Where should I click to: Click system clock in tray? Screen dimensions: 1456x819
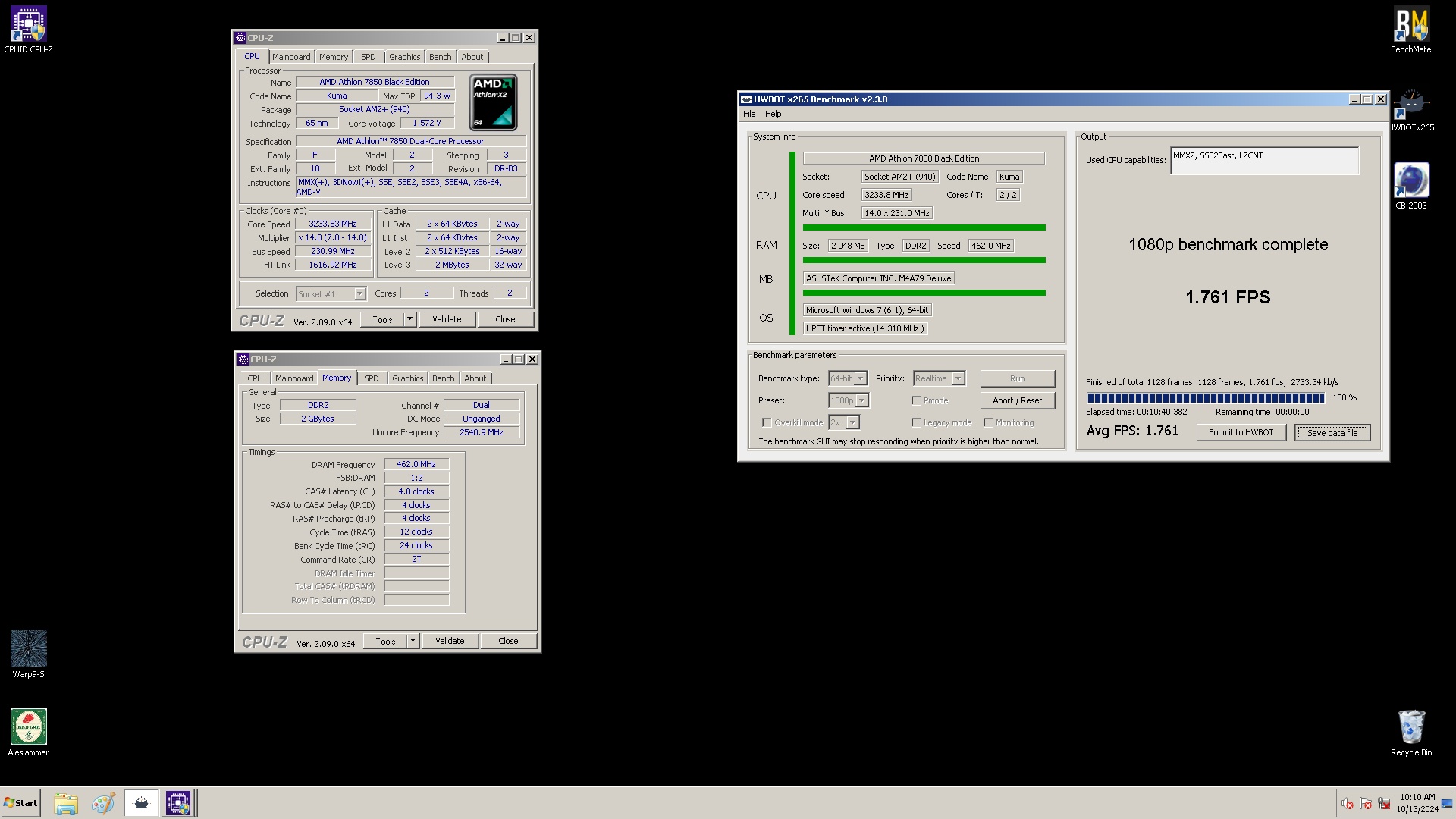[1417, 803]
